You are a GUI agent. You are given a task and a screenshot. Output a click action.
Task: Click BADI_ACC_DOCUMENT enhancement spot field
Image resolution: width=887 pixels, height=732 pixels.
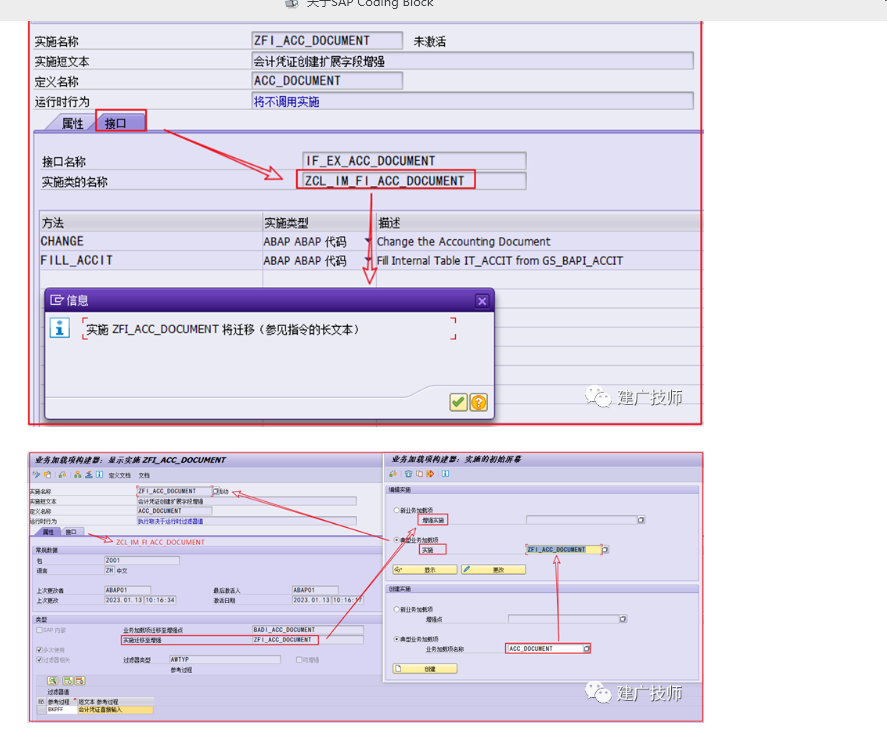point(308,630)
